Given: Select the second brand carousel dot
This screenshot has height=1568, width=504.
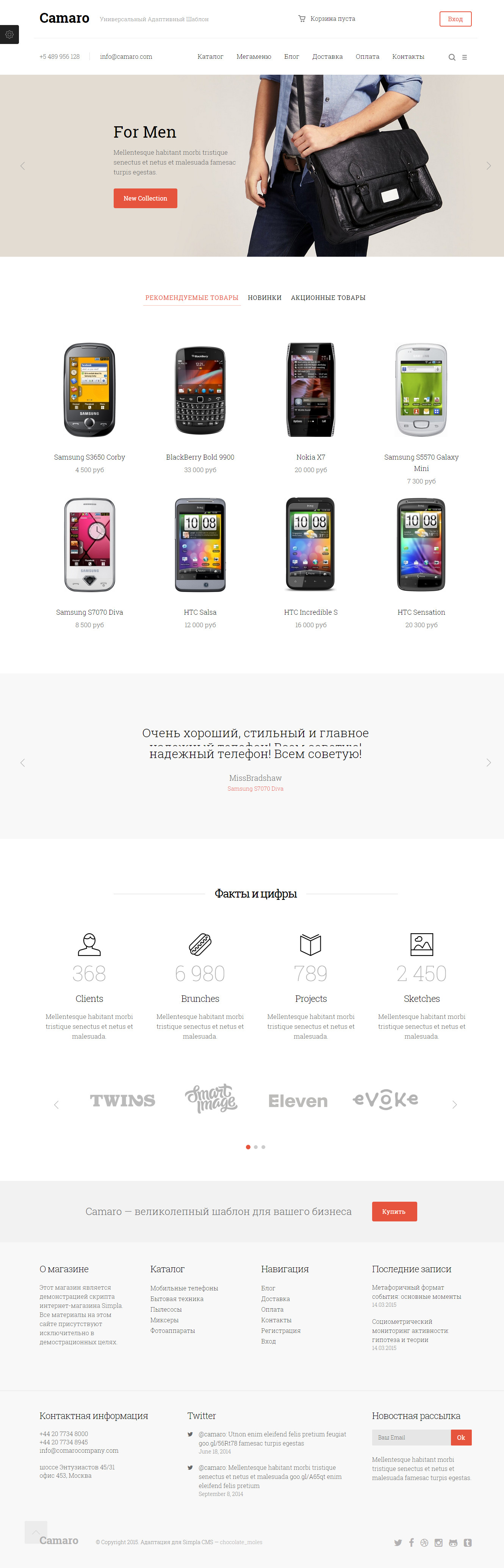Looking at the screenshot, I should pos(256,1147).
